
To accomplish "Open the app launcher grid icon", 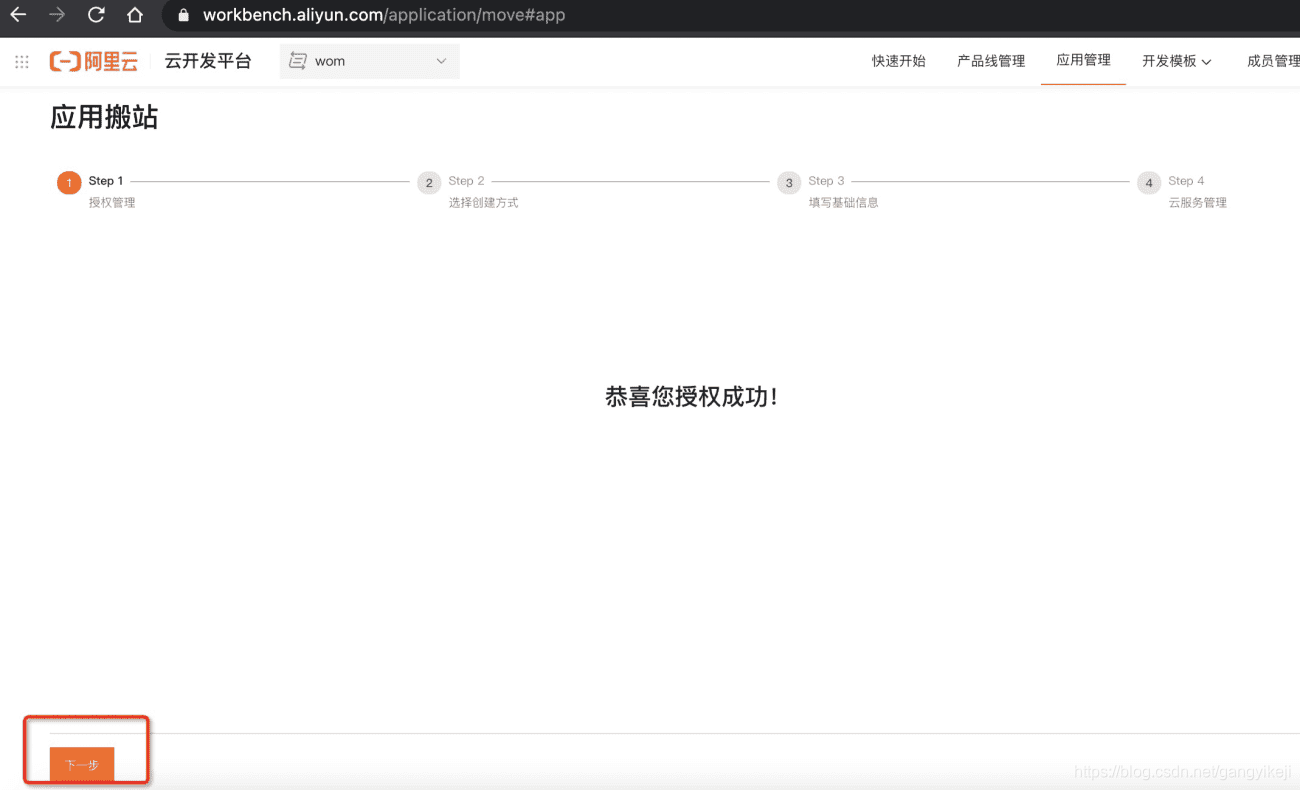I will pos(21,61).
